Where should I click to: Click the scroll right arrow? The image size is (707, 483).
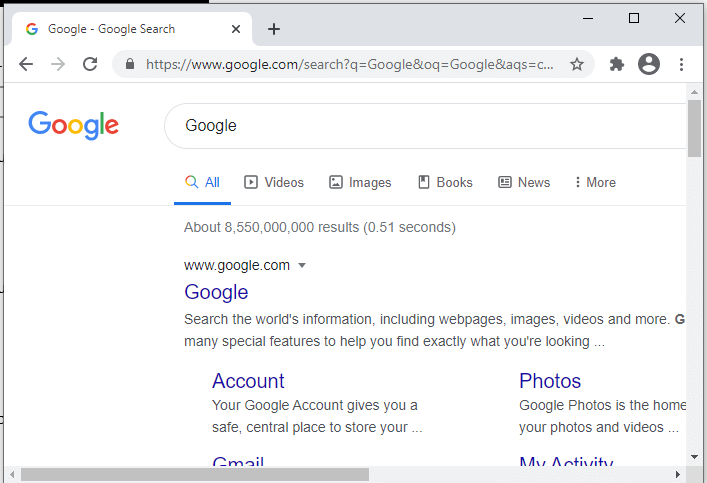pyautogui.click(x=677, y=474)
